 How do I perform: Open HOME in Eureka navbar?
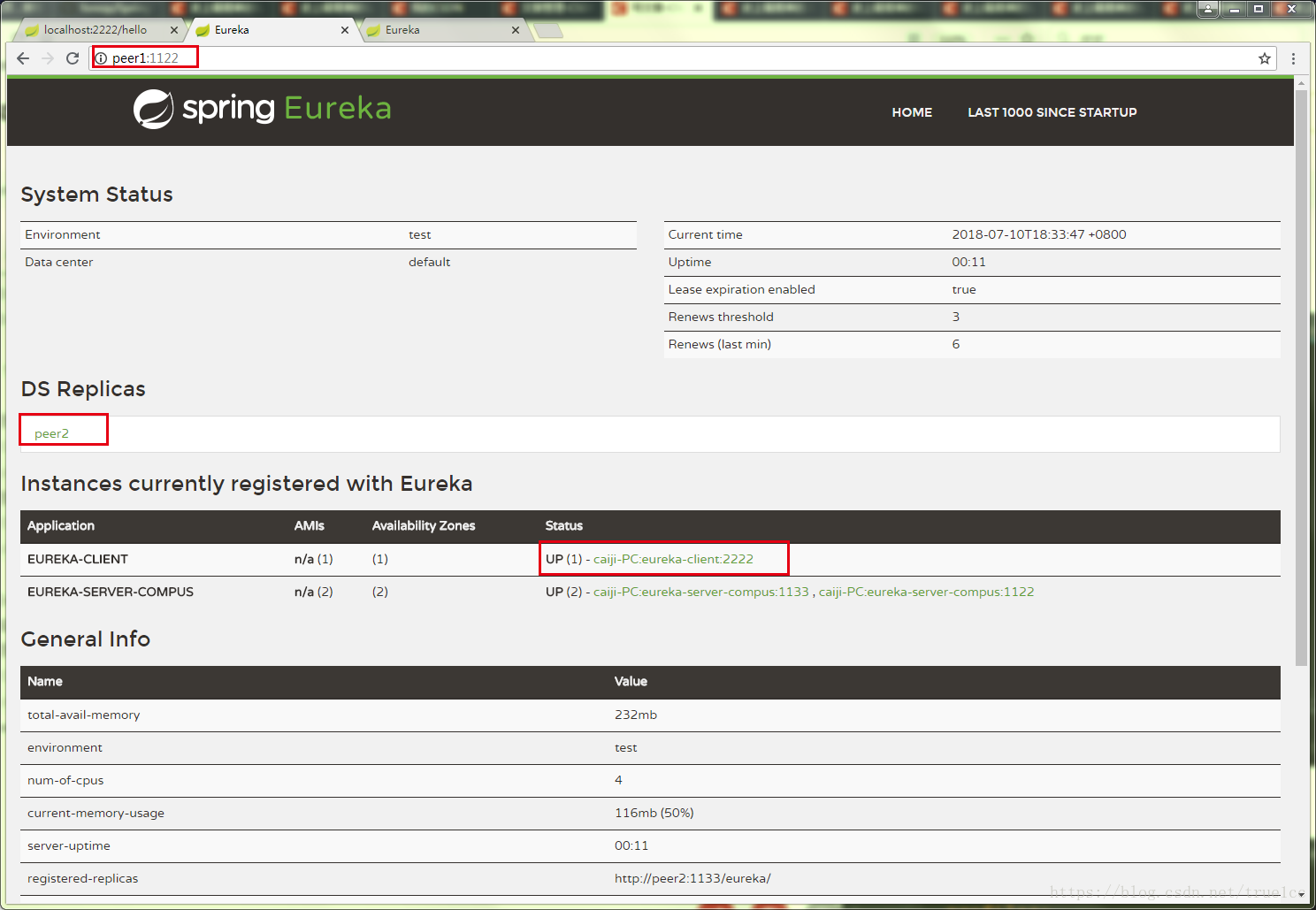[x=912, y=112]
